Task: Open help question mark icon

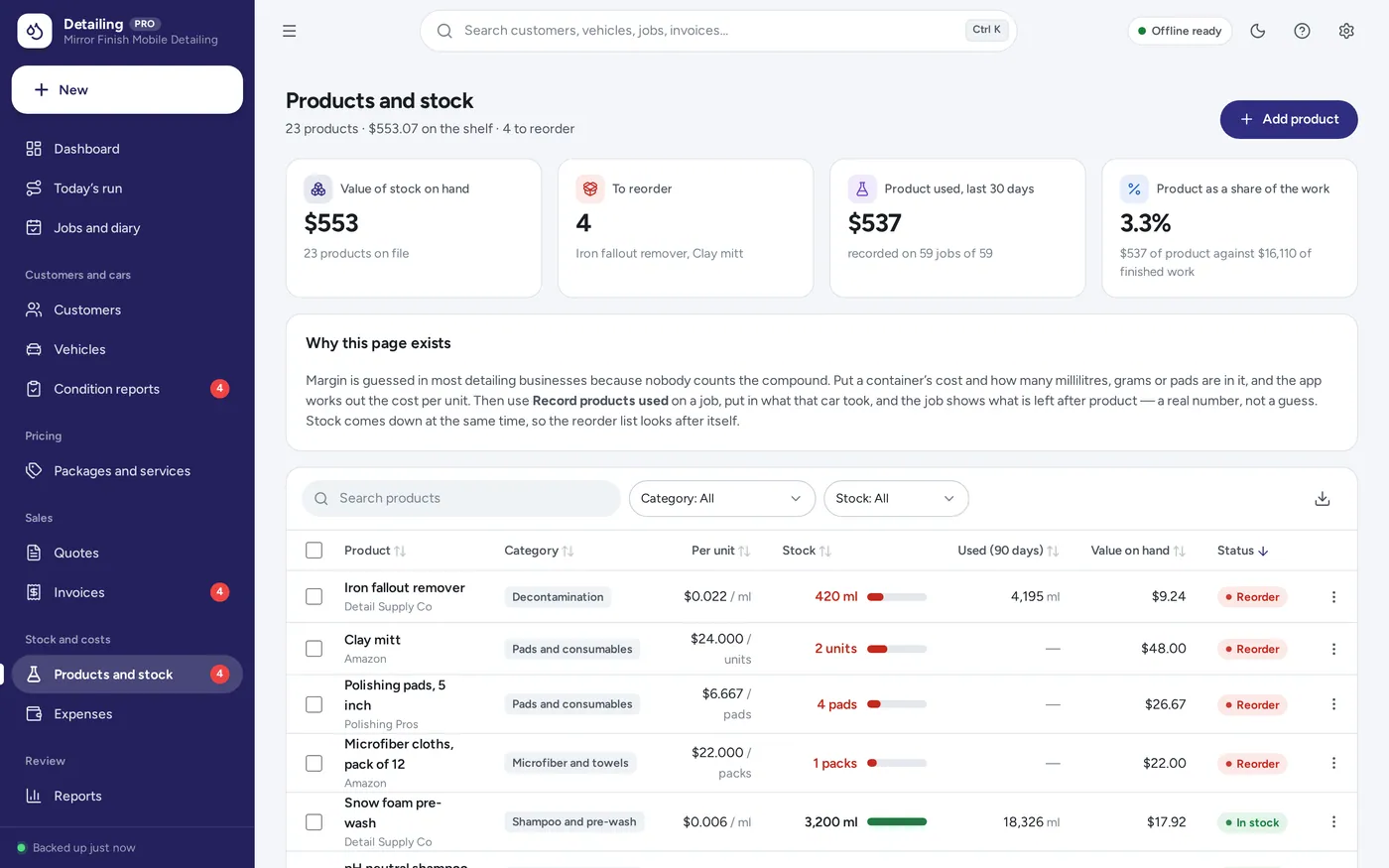Action: [1303, 31]
